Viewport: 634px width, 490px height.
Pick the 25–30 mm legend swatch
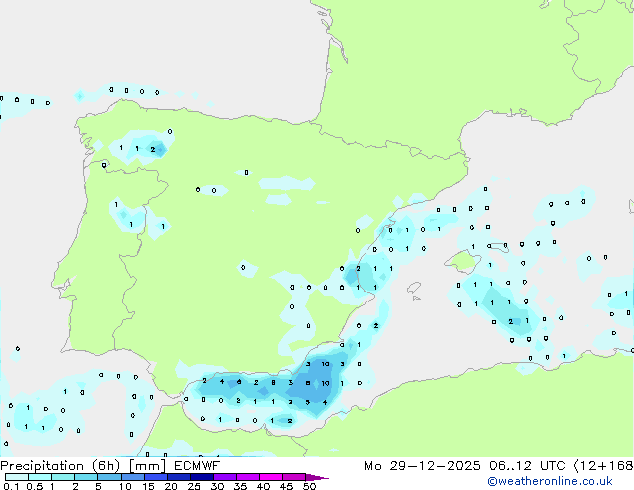point(202,477)
